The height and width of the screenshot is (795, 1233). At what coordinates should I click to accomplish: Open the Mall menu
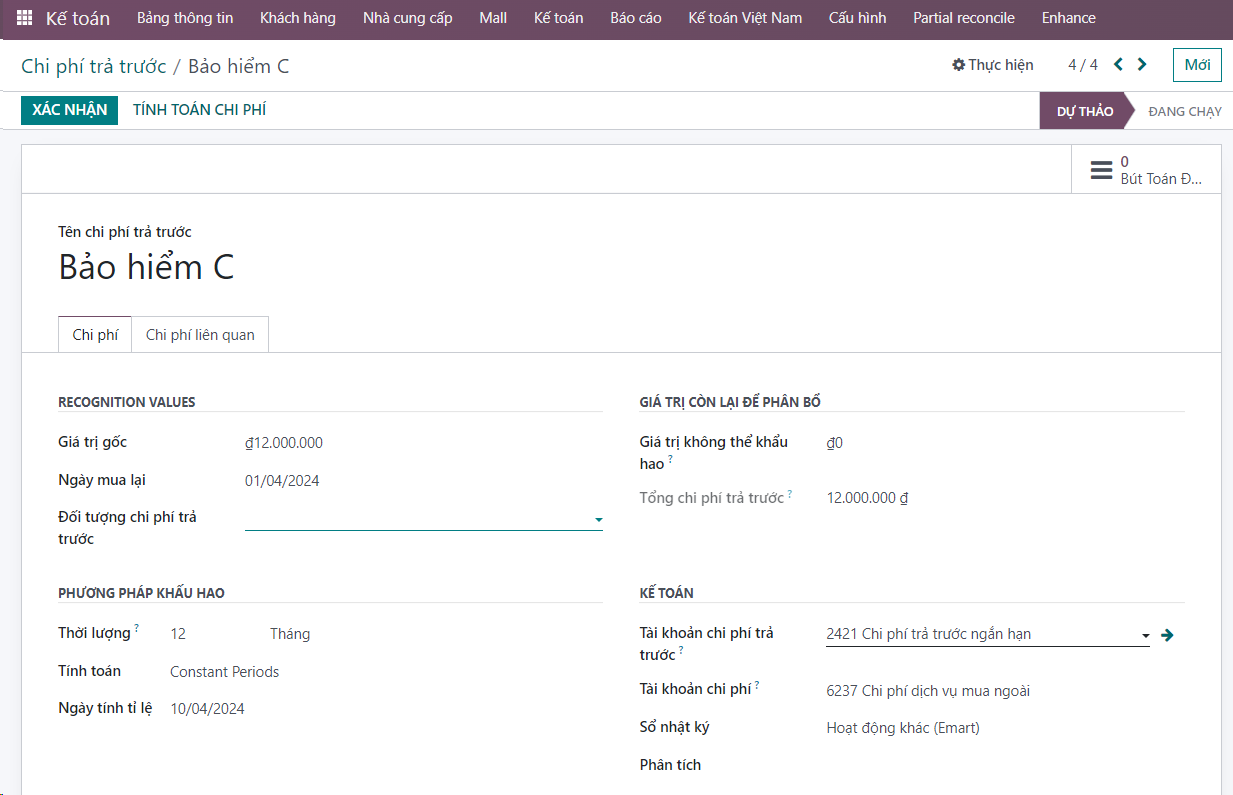click(493, 18)
